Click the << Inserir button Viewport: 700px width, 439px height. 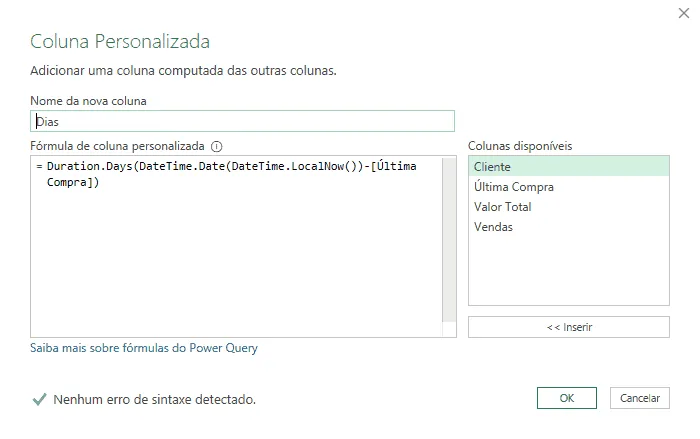[569, 327]
